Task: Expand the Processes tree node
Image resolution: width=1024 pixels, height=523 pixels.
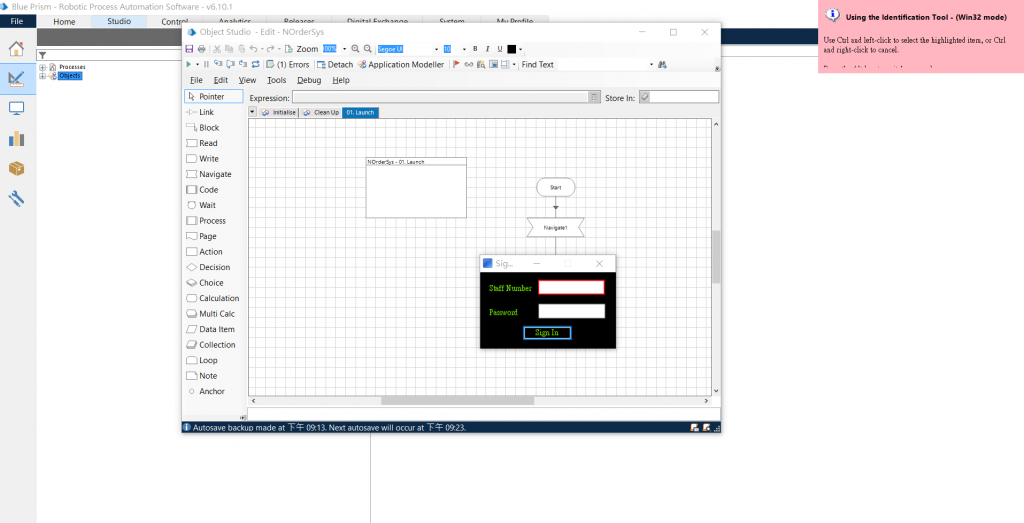Action: [42, 67]
